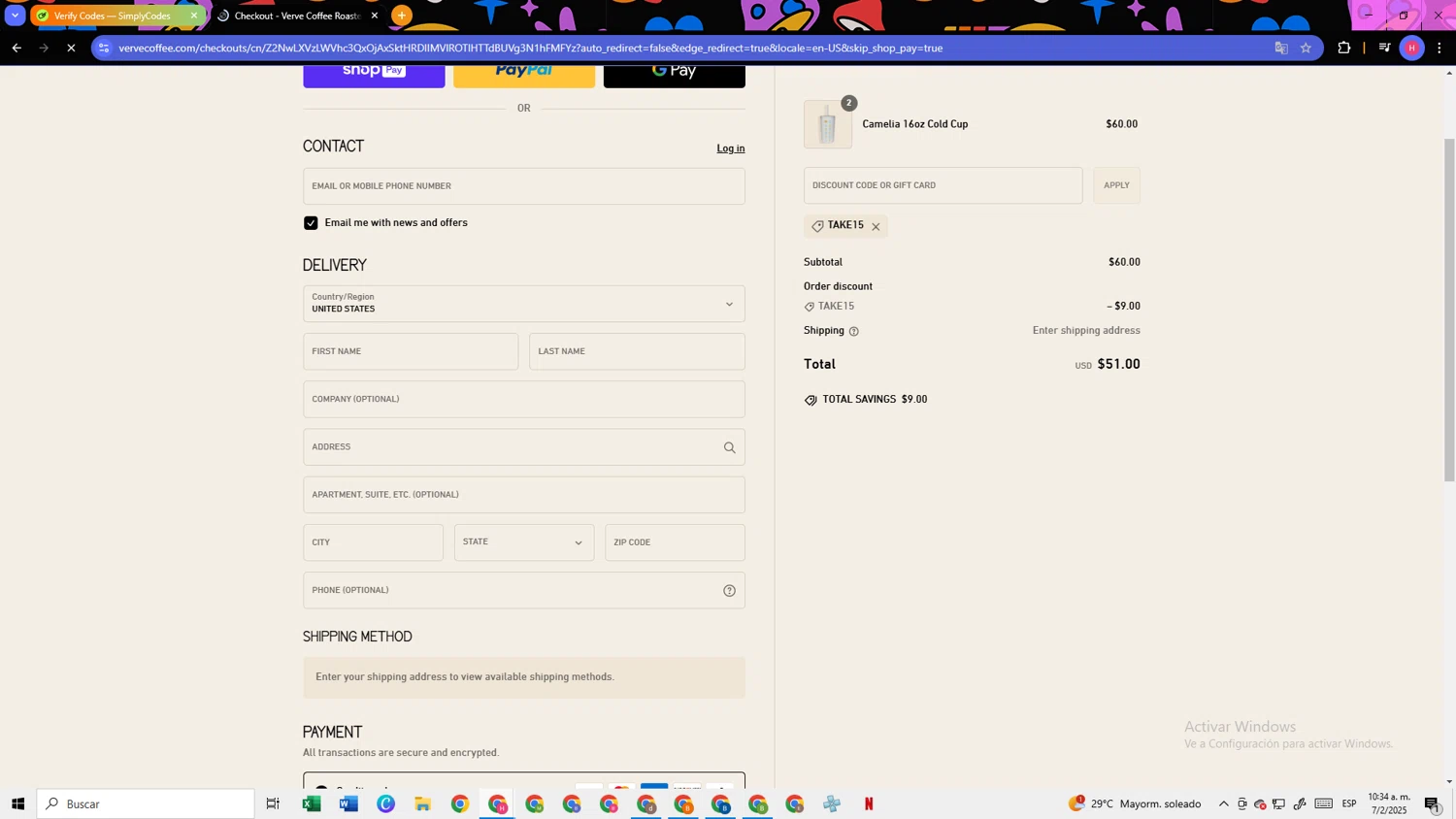Open the tab search dropdown arrow
Viewport: 1456px width, 819px height.
click(x=15, y=16)
